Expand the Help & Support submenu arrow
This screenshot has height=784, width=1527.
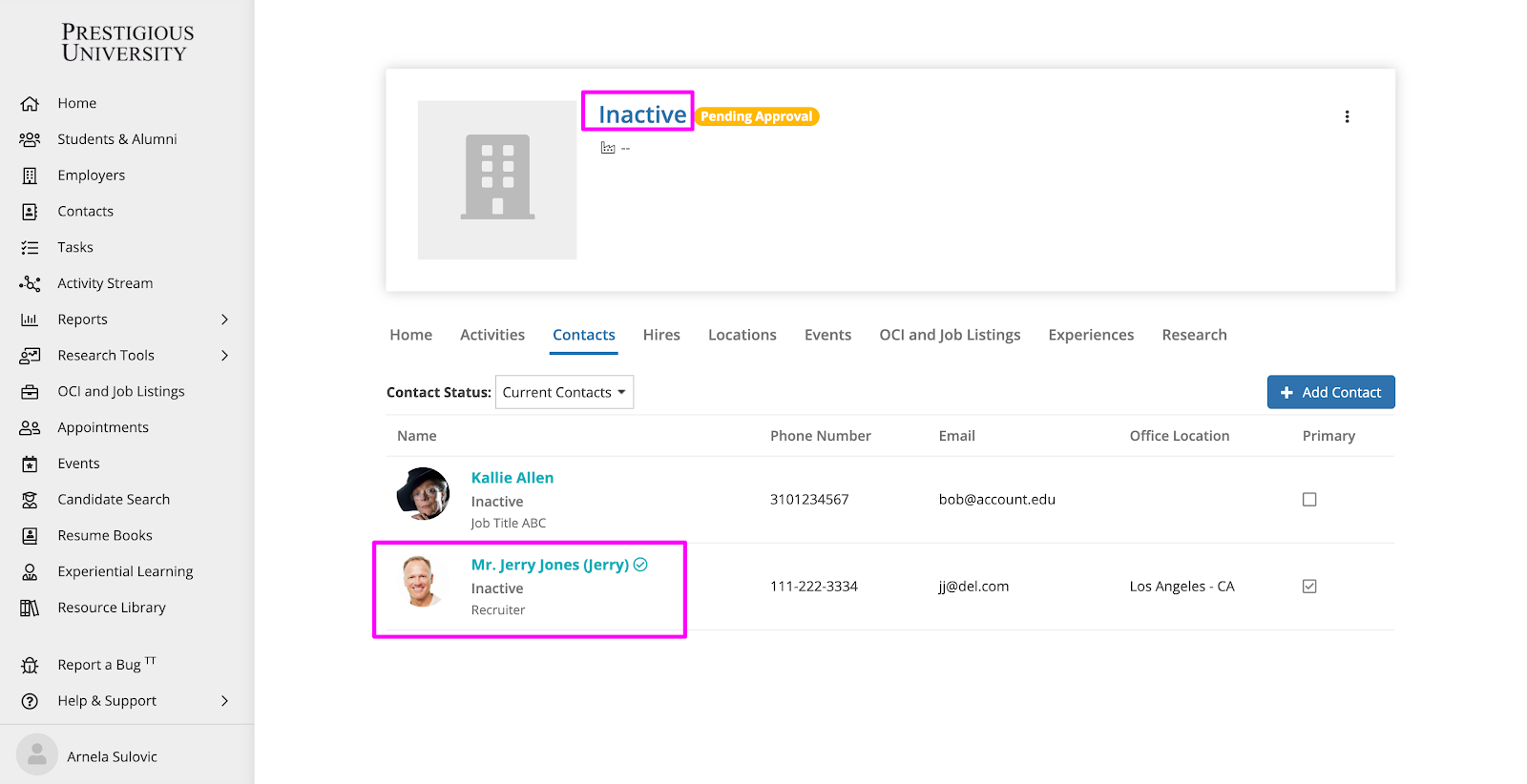(224, 701)
